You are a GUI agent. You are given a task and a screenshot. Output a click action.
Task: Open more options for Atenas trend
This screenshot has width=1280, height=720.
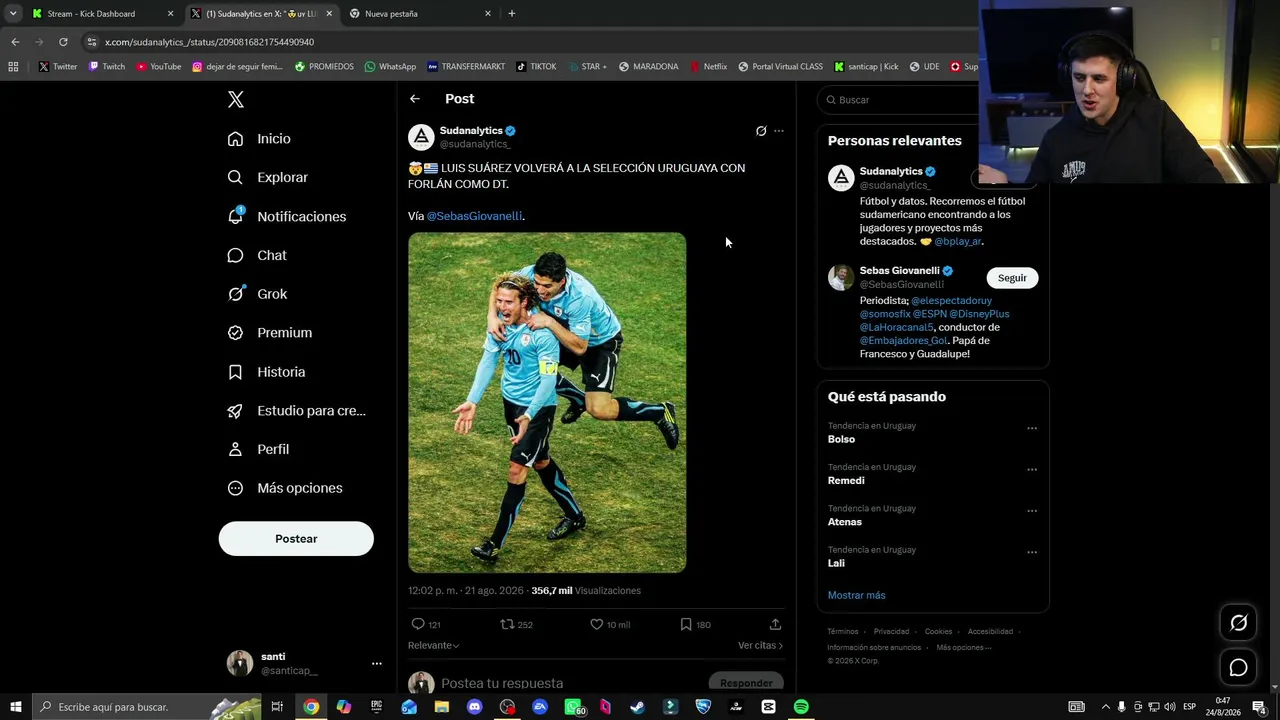point(1032,510)
